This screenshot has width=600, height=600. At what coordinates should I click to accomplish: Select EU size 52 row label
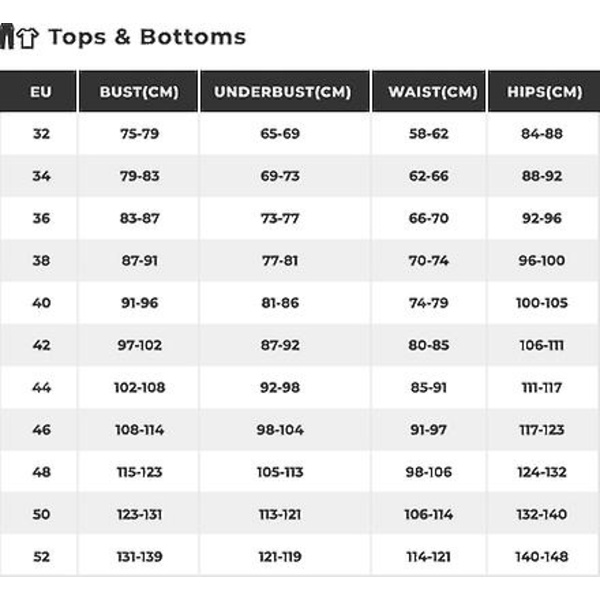tap(40, 556)
